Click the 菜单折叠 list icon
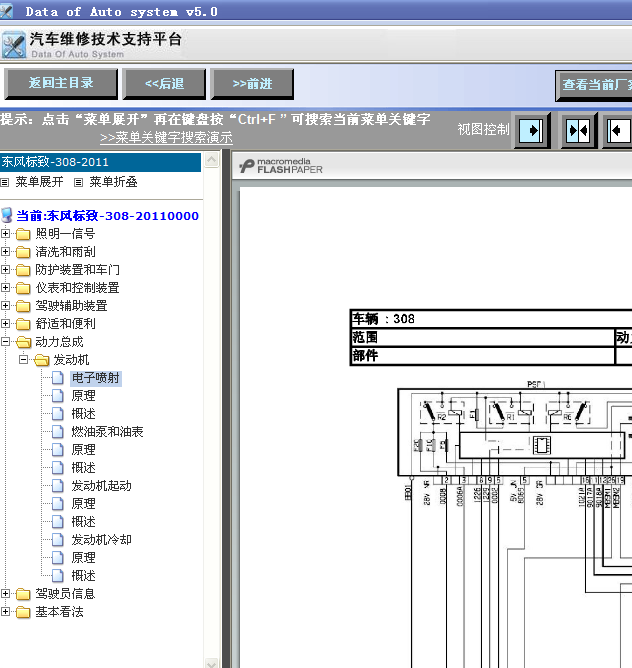The width and height of the screenshot is (632, 668). pyautogui.click(x=78, y=182)
